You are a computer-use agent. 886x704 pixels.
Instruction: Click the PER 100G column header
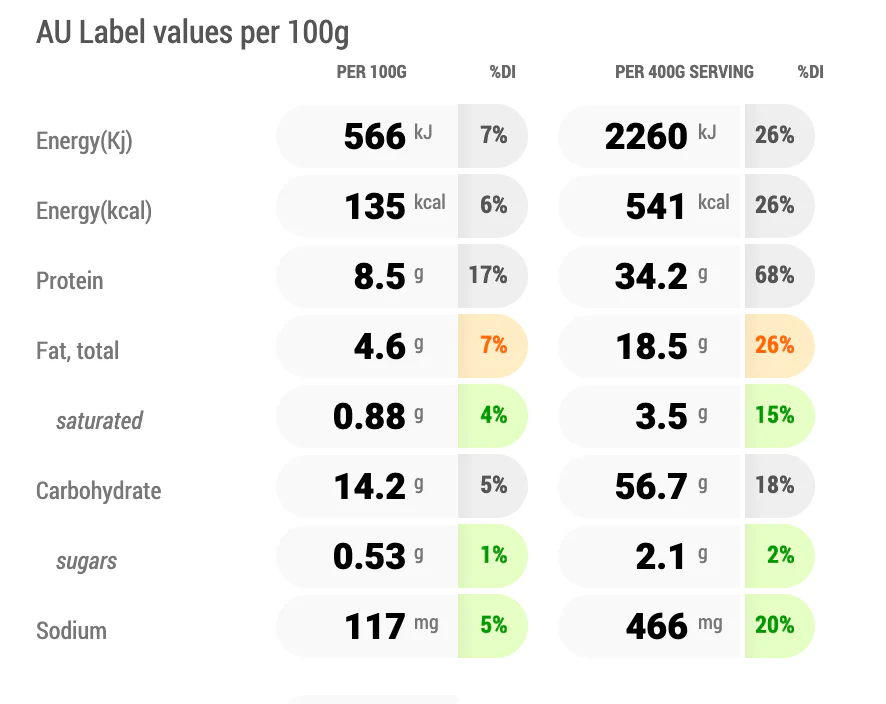tap(371, 72)
